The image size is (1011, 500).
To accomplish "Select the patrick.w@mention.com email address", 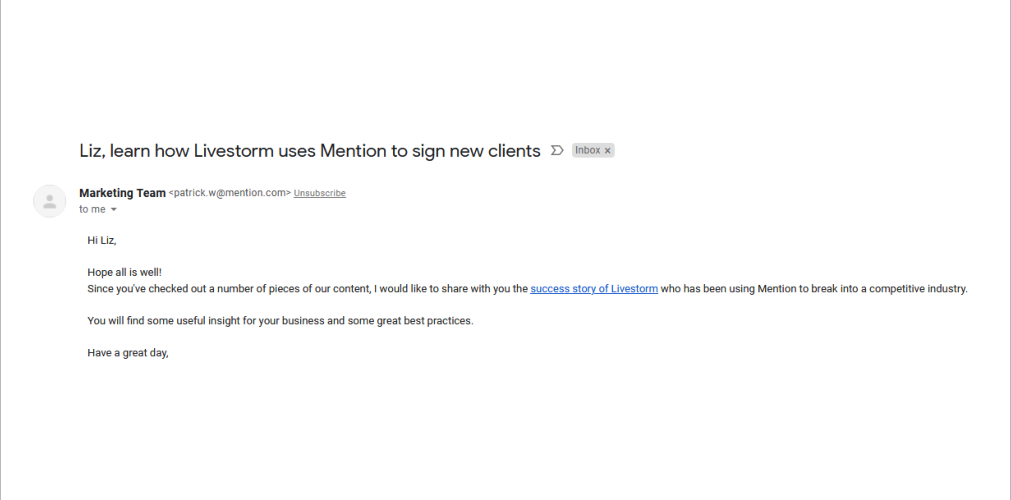I will [x=230, y=193].
